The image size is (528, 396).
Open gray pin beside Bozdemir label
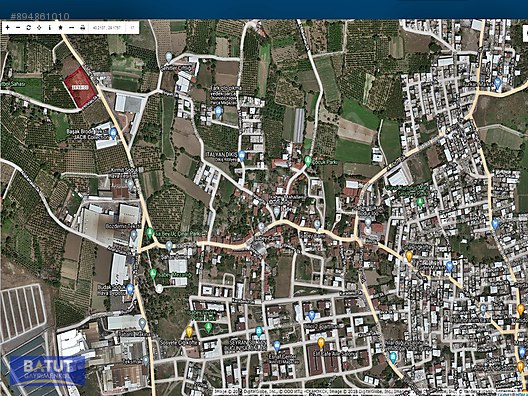tap(134, 235)
